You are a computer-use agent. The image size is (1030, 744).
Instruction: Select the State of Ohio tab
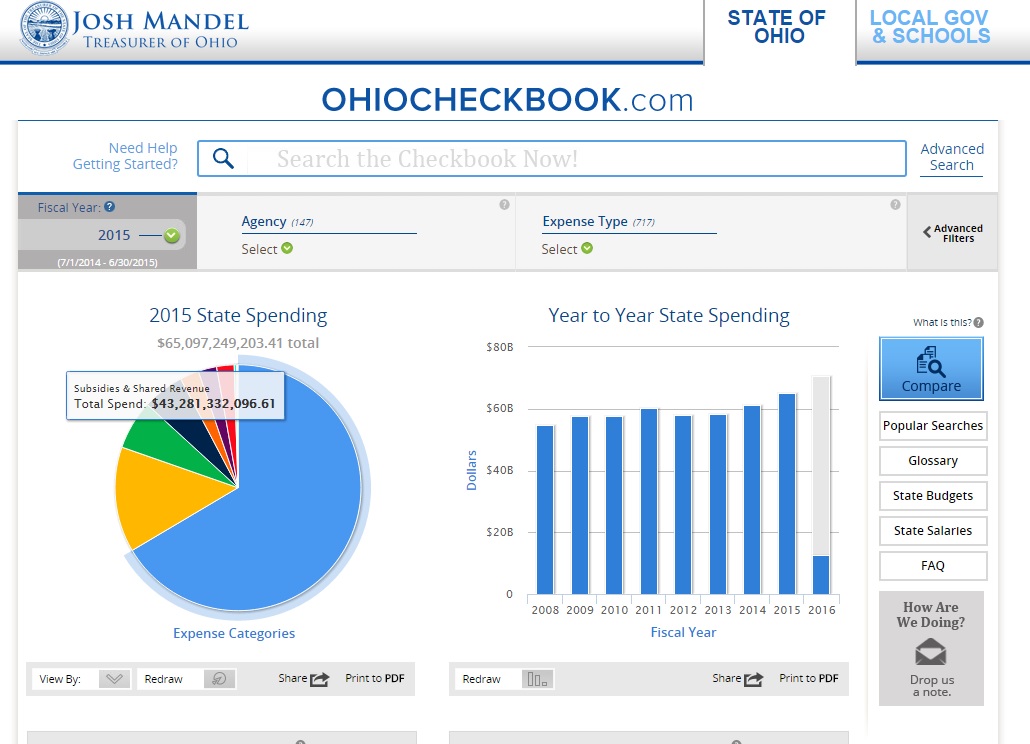[x=776, y=28]
